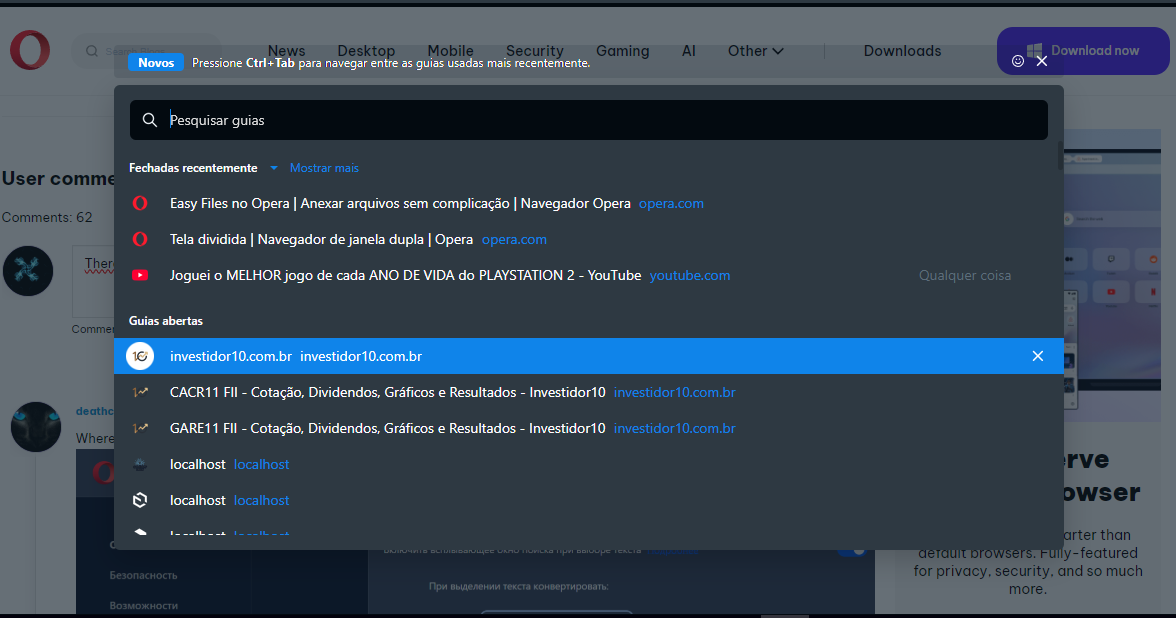Click inside the comment text box
Screen dimensions: 1176x618
(x=94, y=281)
